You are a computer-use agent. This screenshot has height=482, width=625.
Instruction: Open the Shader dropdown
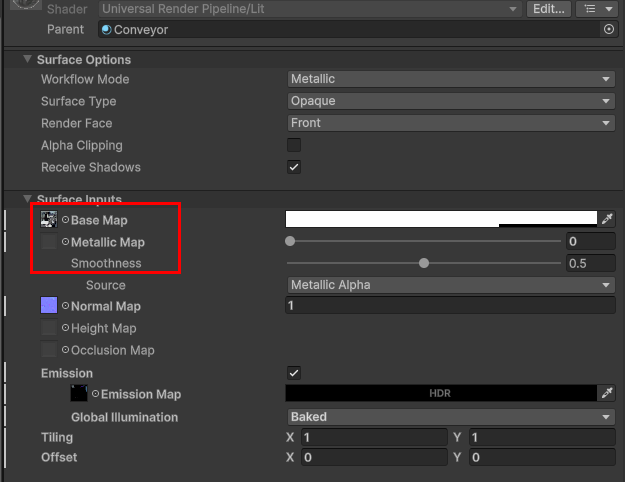point(310,9)
